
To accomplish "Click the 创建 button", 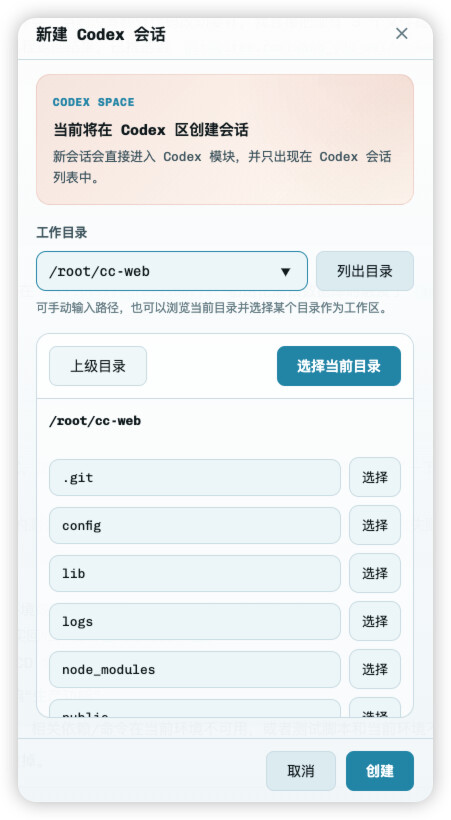I will coord(380,771).
